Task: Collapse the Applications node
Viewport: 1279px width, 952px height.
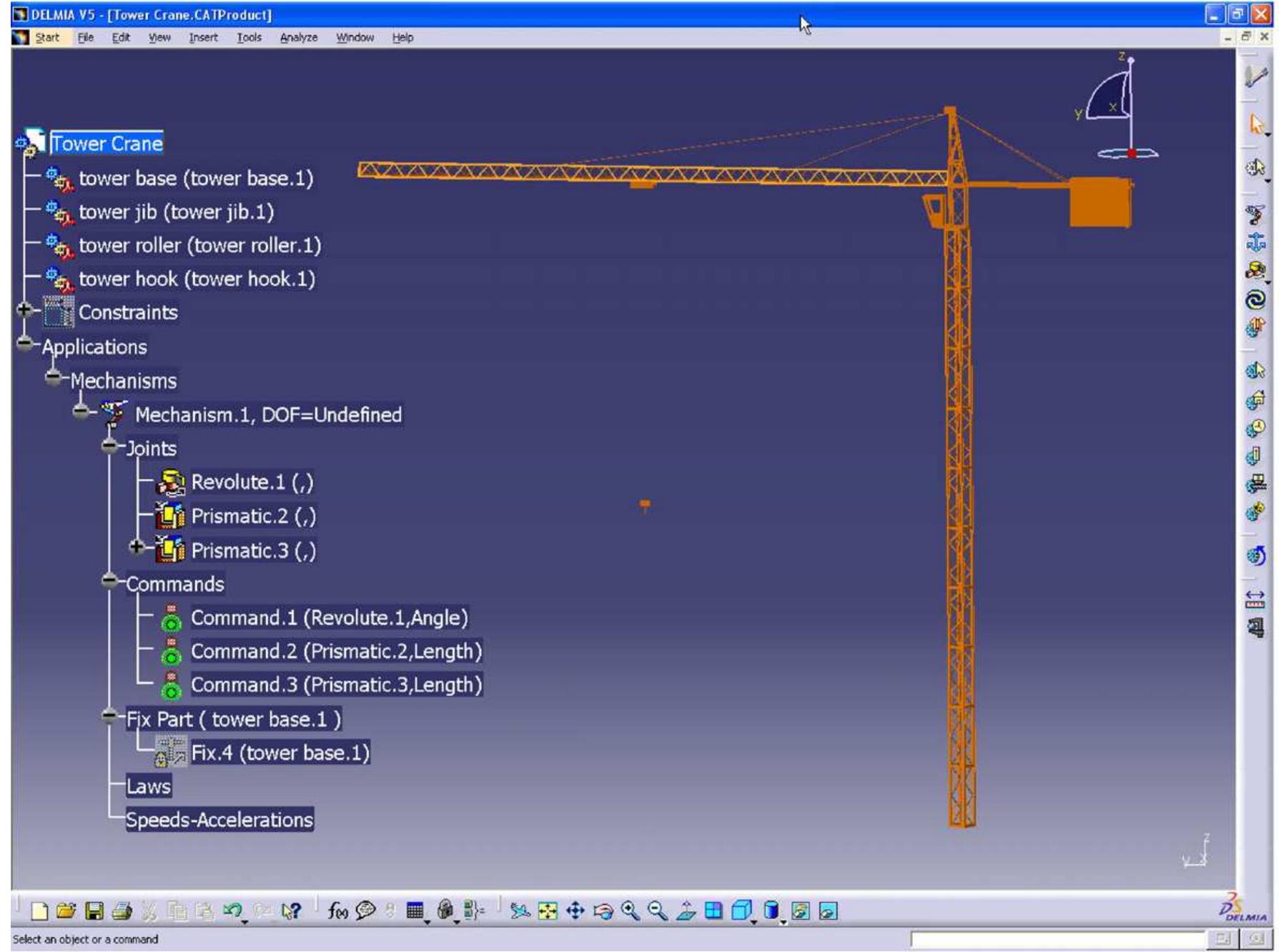Action: pos(25,344)
